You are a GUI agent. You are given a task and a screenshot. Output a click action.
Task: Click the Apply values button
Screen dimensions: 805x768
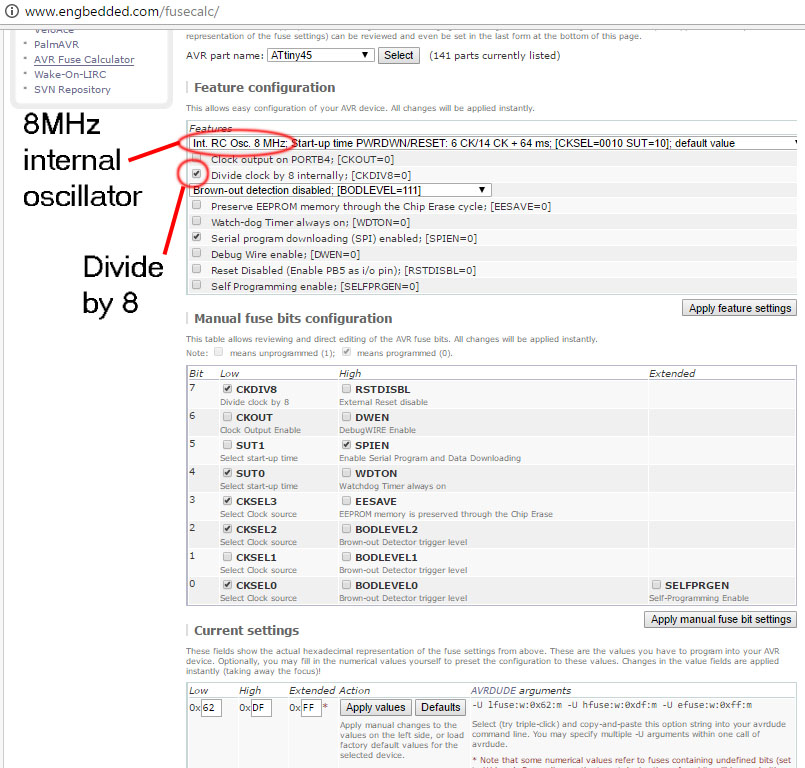375,707
